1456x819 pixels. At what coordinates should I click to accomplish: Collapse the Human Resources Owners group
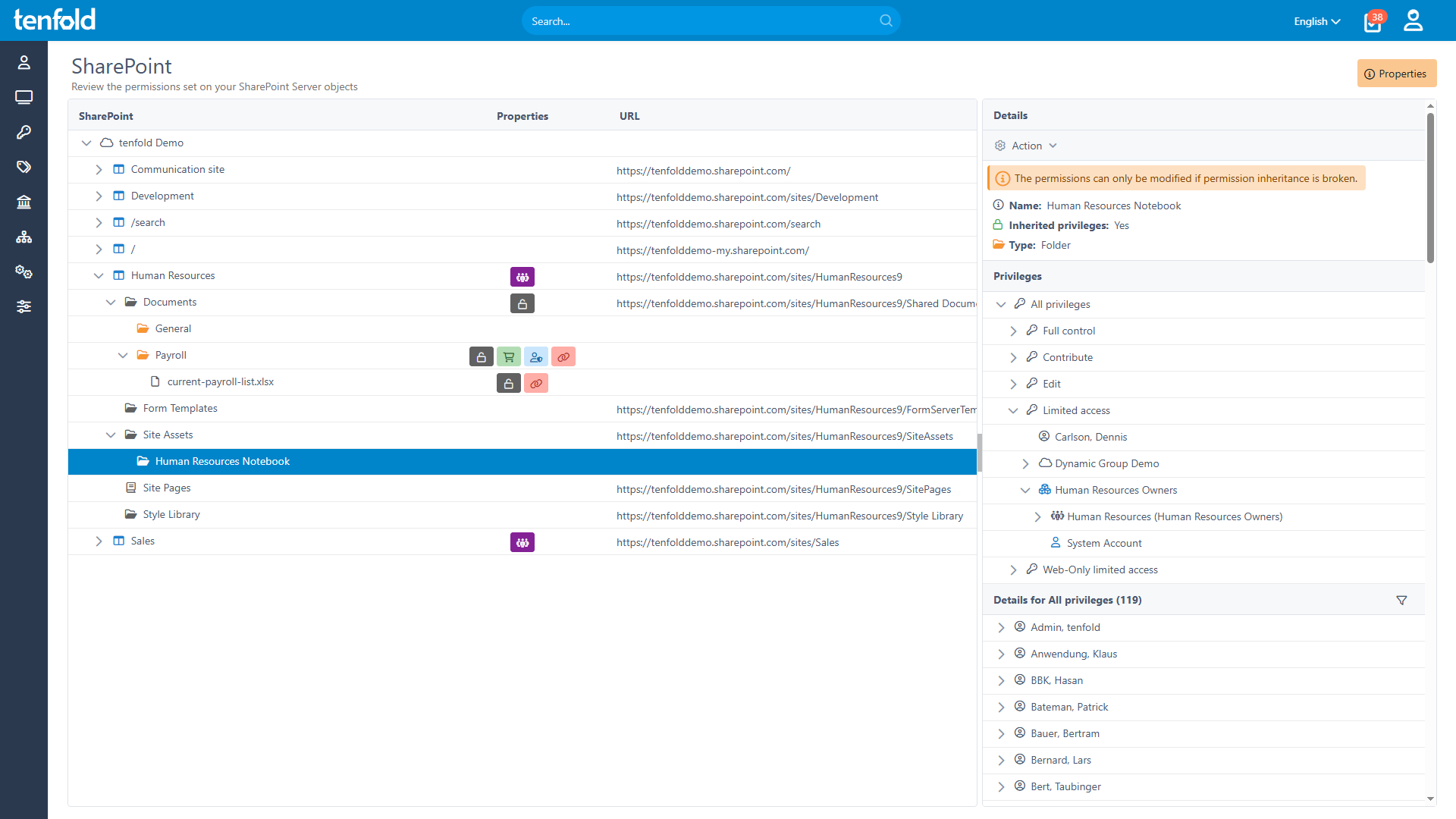pos(1025,490)
